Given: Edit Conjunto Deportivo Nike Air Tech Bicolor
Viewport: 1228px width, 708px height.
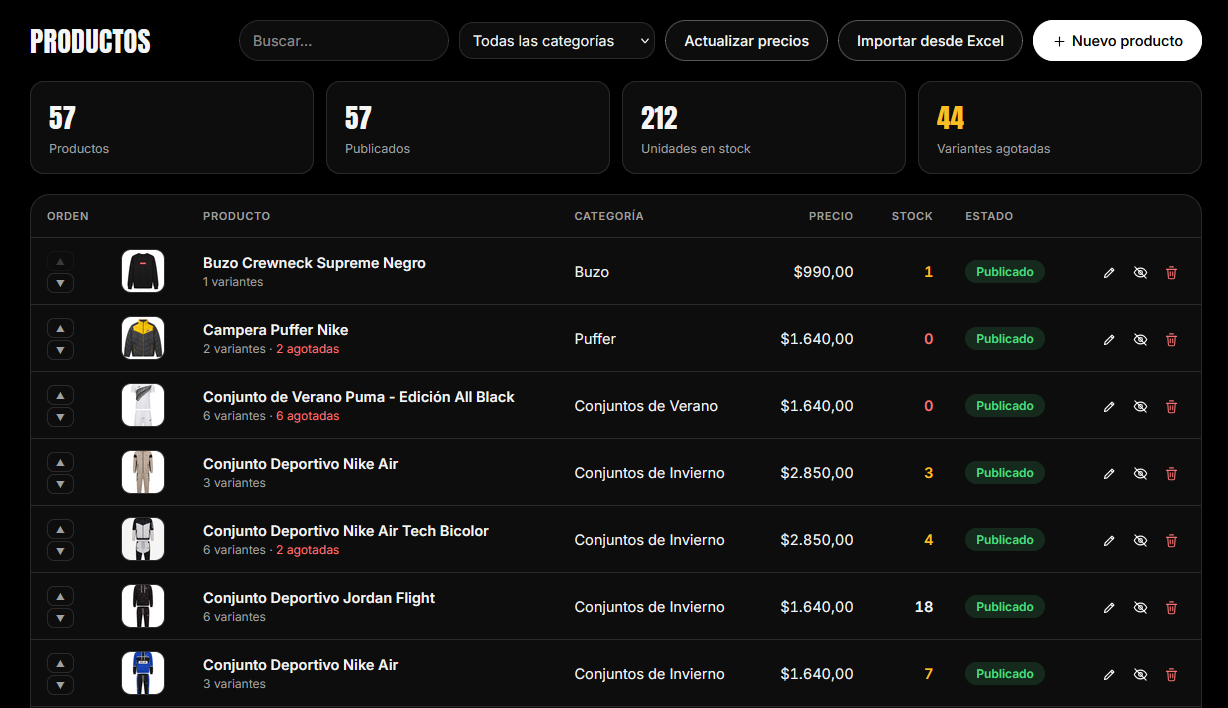Looking at the screenshot, I should (1109, 540).
